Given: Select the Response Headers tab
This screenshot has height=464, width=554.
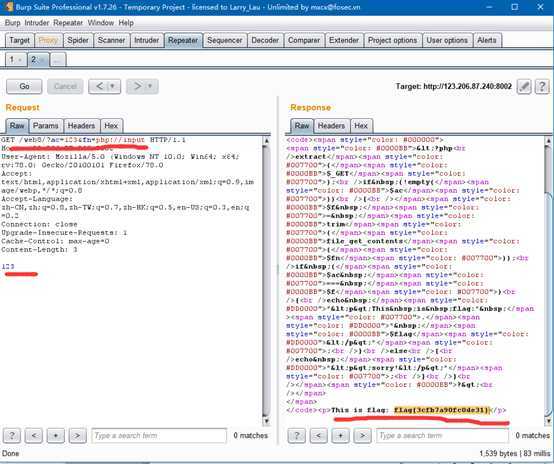Looking at the screenshot, I should point(331,125).
